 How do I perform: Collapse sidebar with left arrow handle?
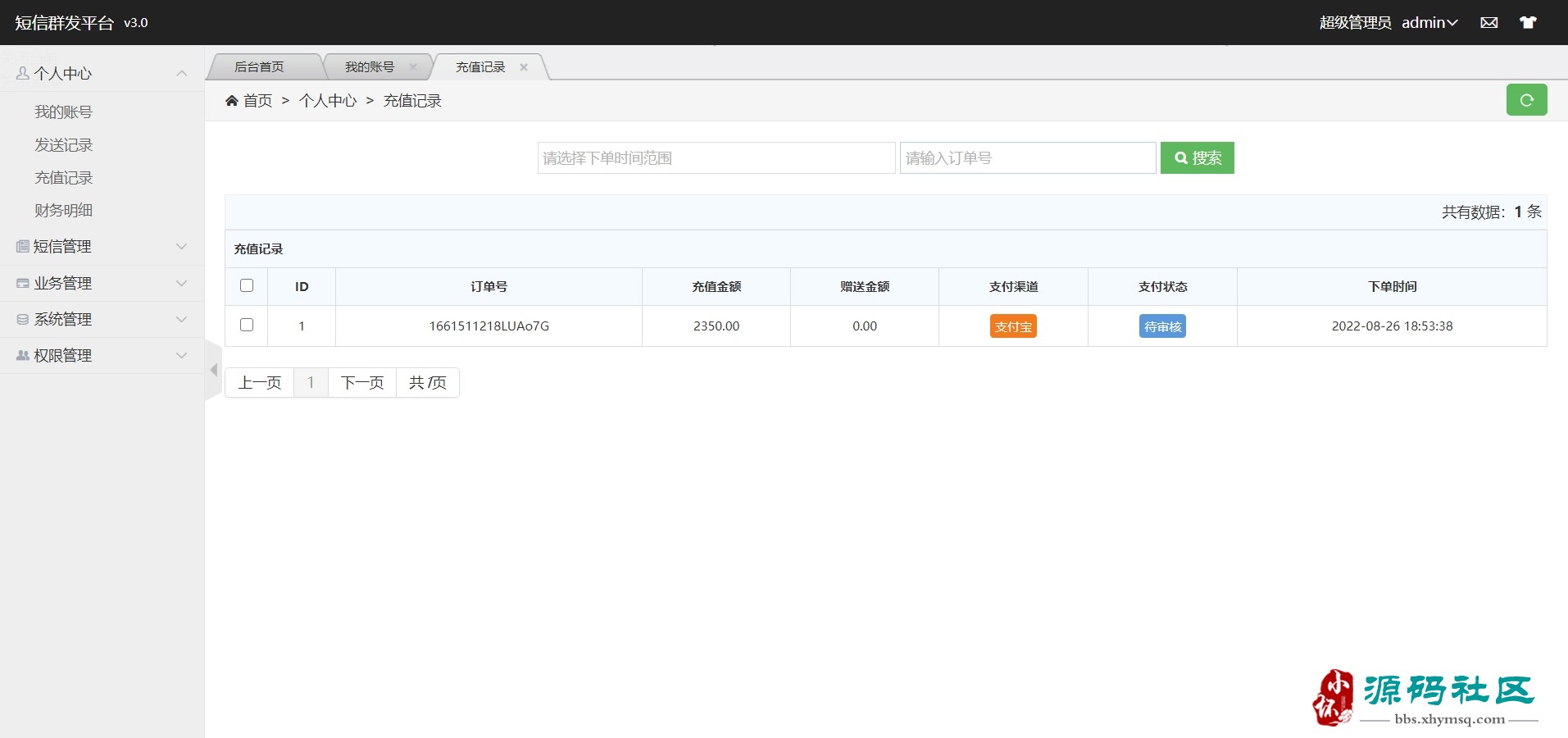(x=213, y=370)
